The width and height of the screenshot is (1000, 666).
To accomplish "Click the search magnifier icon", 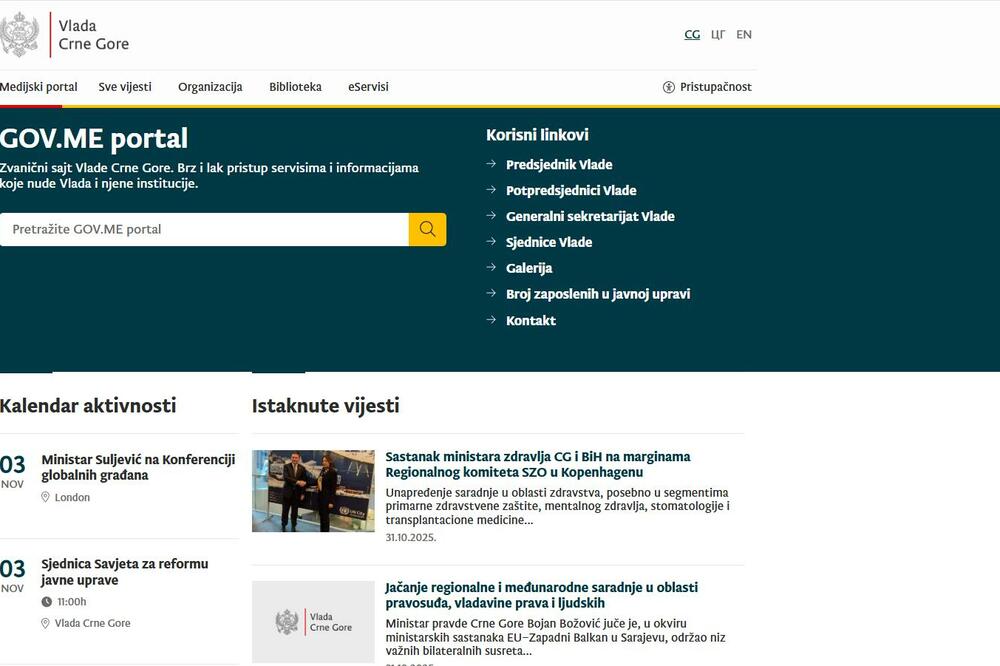I will coord(427,228).
